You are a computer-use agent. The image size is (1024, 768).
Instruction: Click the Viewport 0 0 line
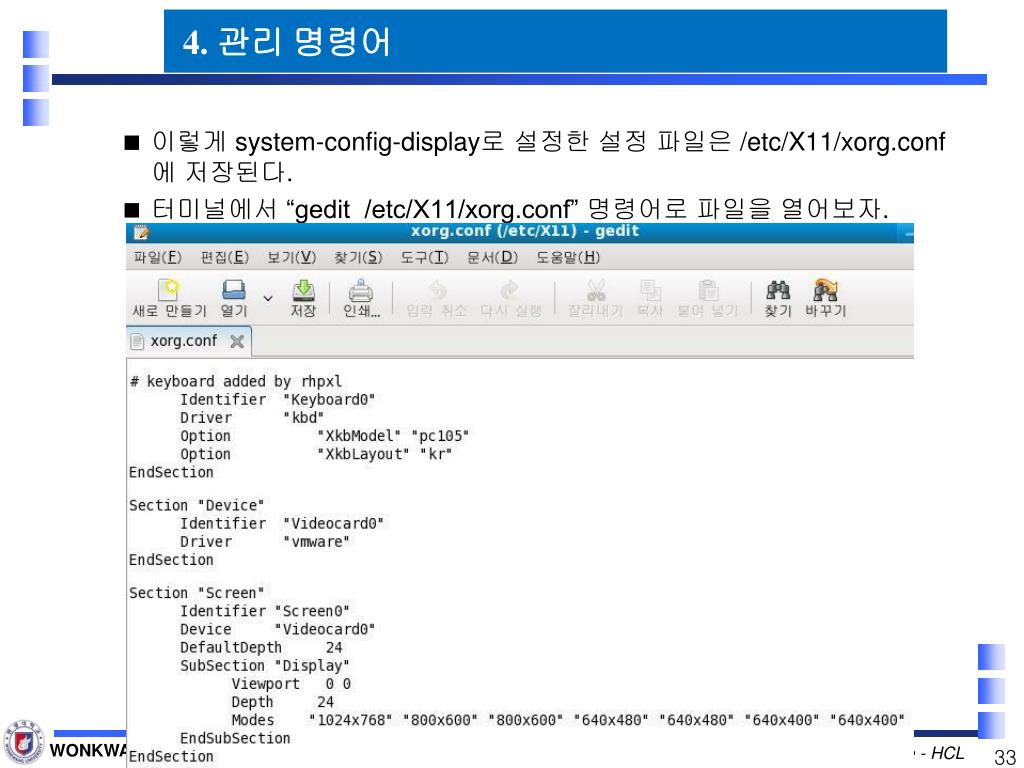click(x=291, y=684)
